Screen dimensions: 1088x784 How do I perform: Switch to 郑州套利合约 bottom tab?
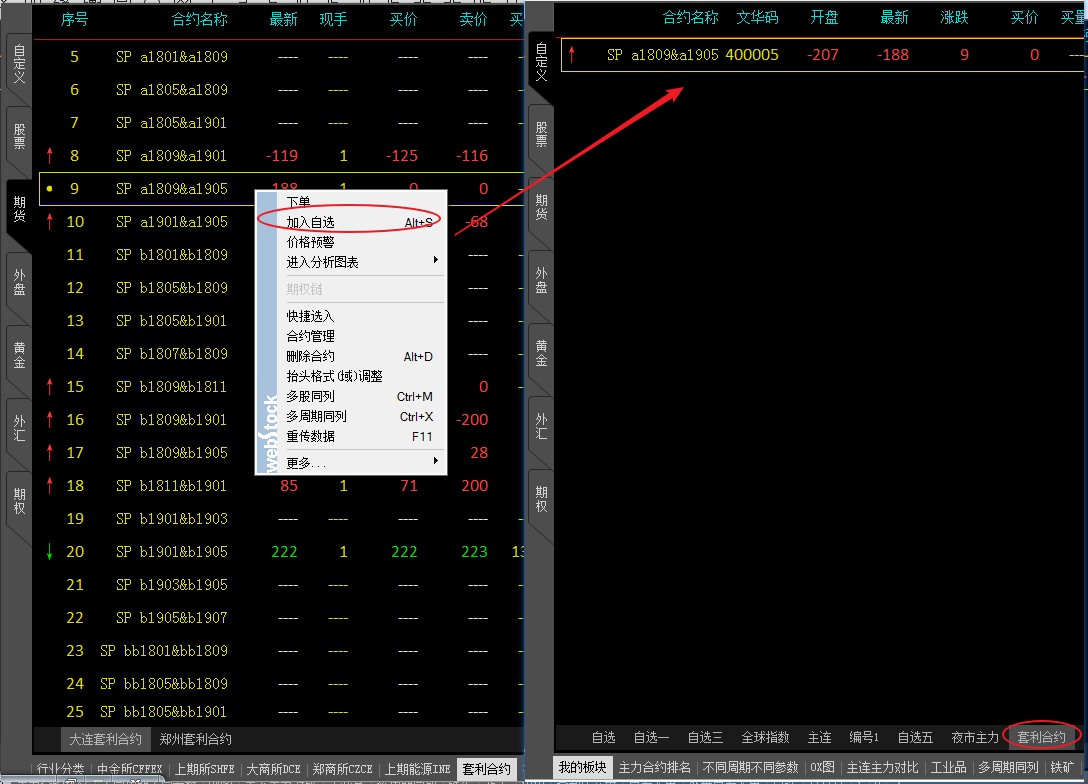point(196,740)
